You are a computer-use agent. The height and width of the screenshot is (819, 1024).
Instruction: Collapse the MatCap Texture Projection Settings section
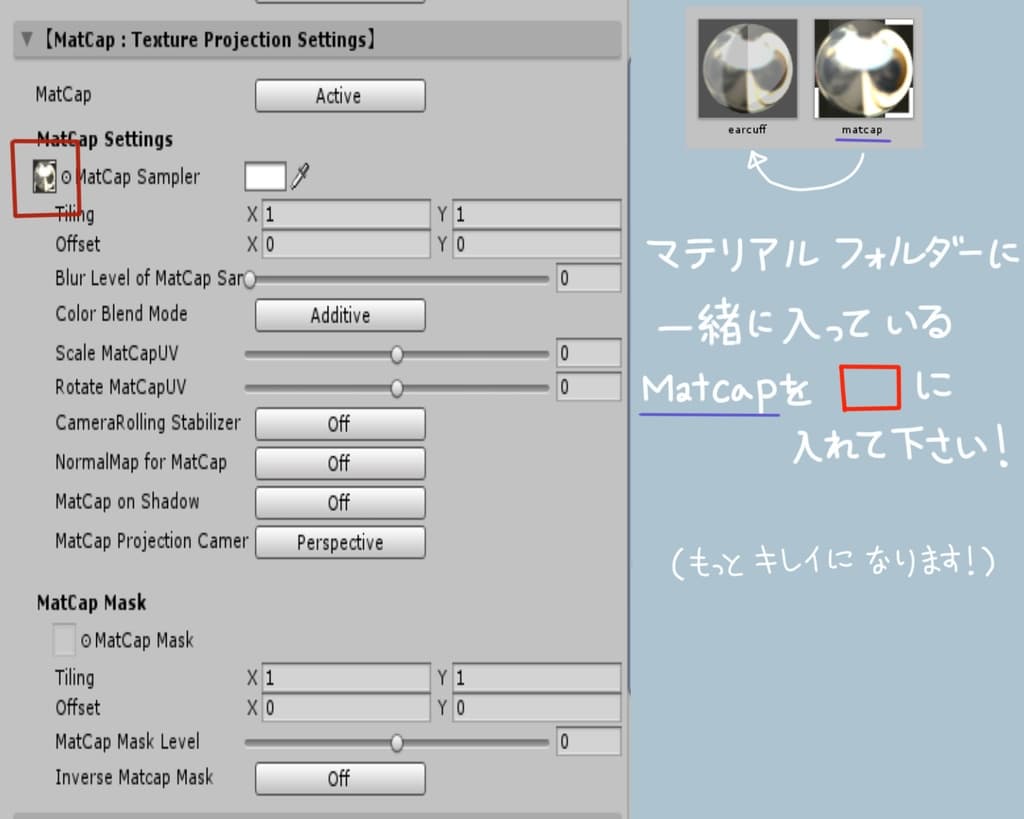(x=27, y=39)
